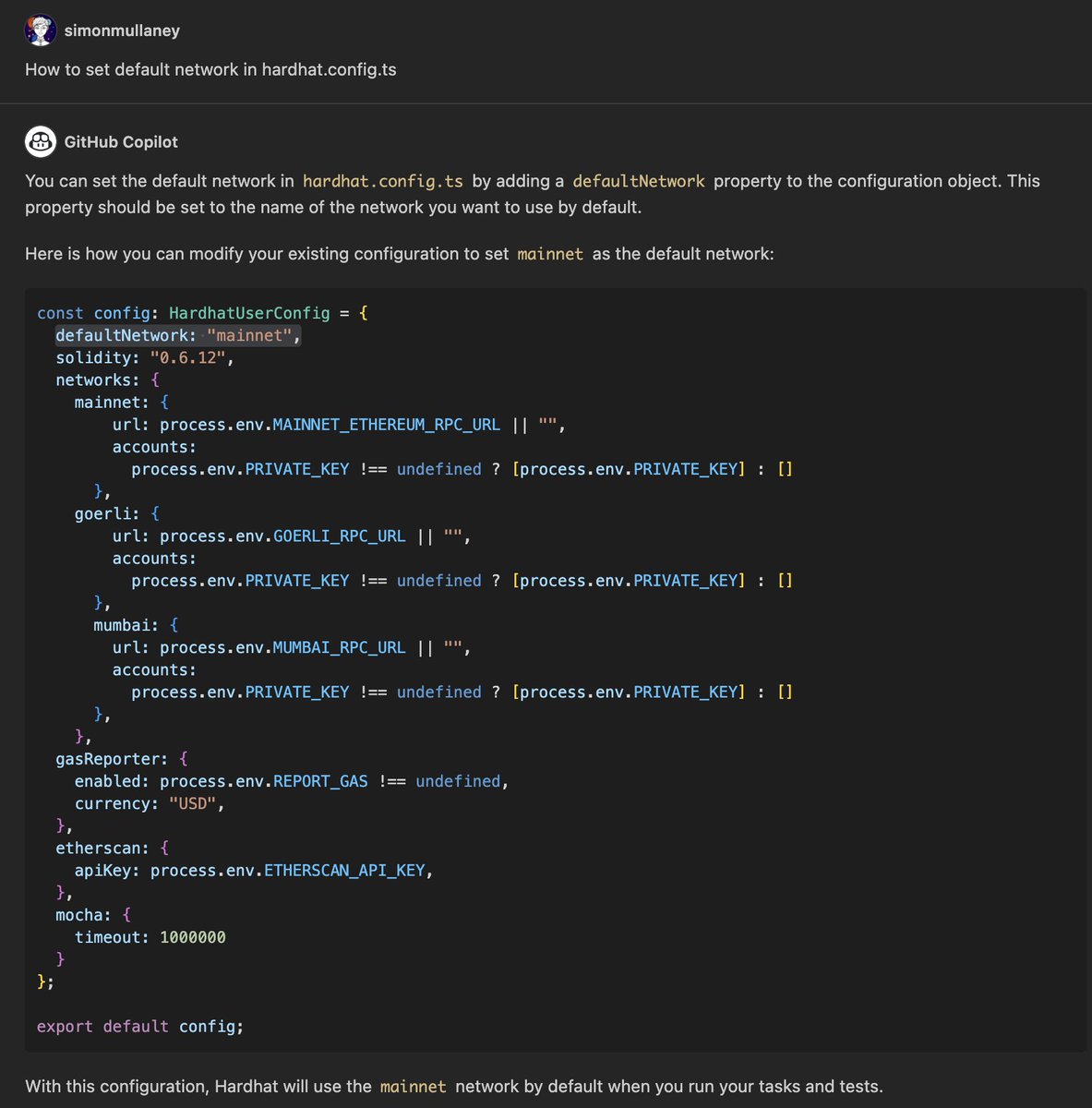The width and height of the screenshot is (1092, 1108).
Task: Click the solidity: "0.6.12" line
Action: [145, 357]
